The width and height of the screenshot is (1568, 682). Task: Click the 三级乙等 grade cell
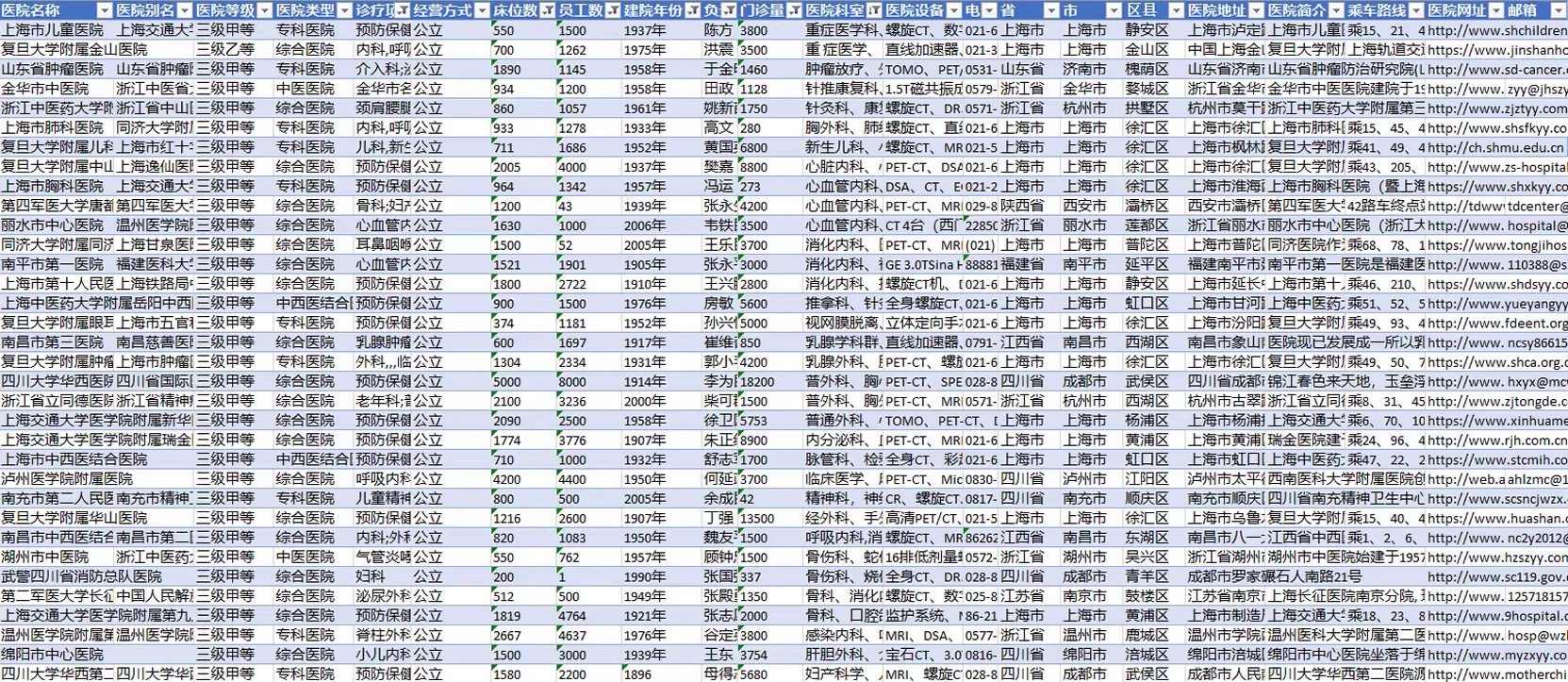click(x=234, y=50)
